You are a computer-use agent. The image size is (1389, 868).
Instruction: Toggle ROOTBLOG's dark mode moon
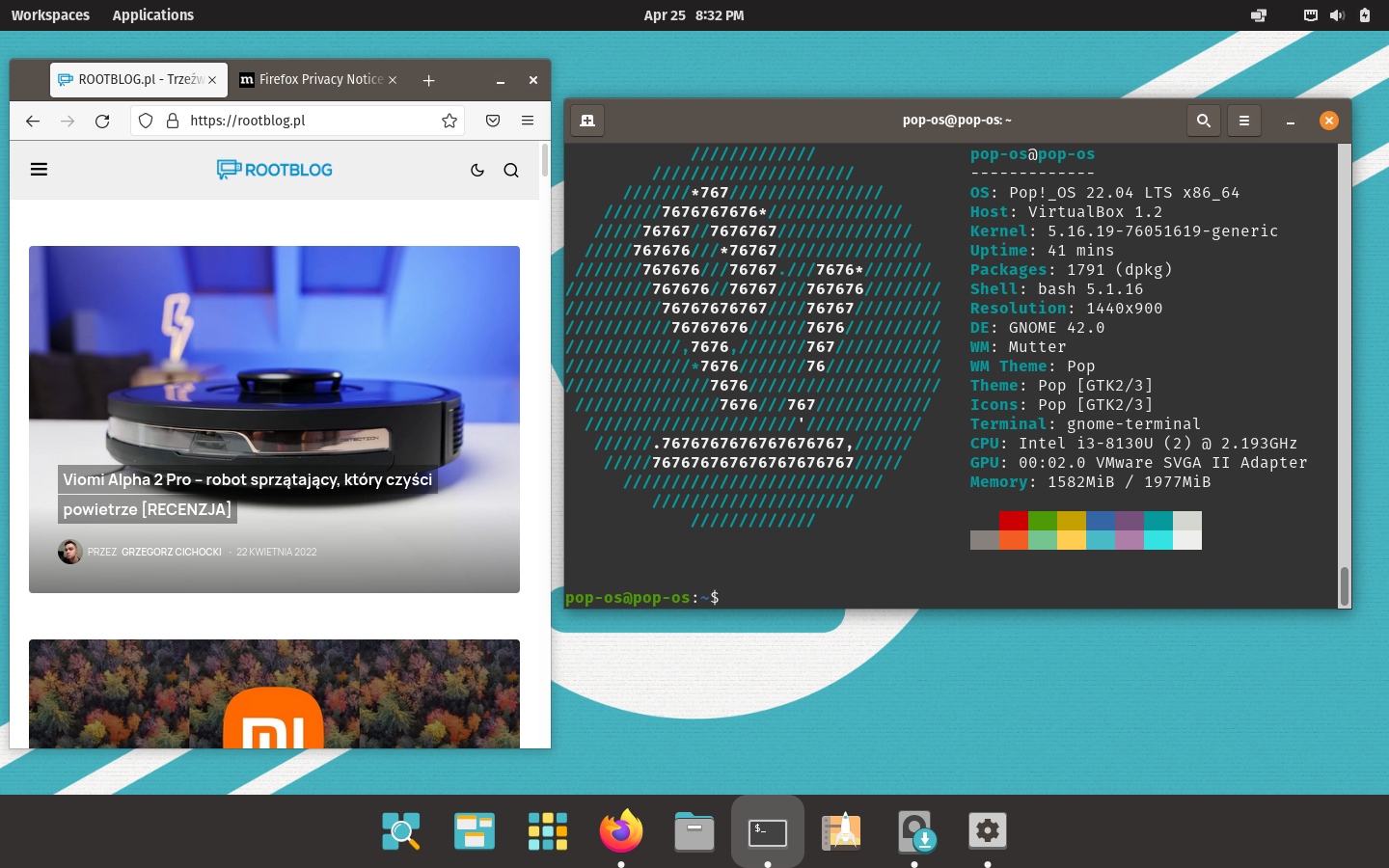pyautogui.click(x=477, y=170)
